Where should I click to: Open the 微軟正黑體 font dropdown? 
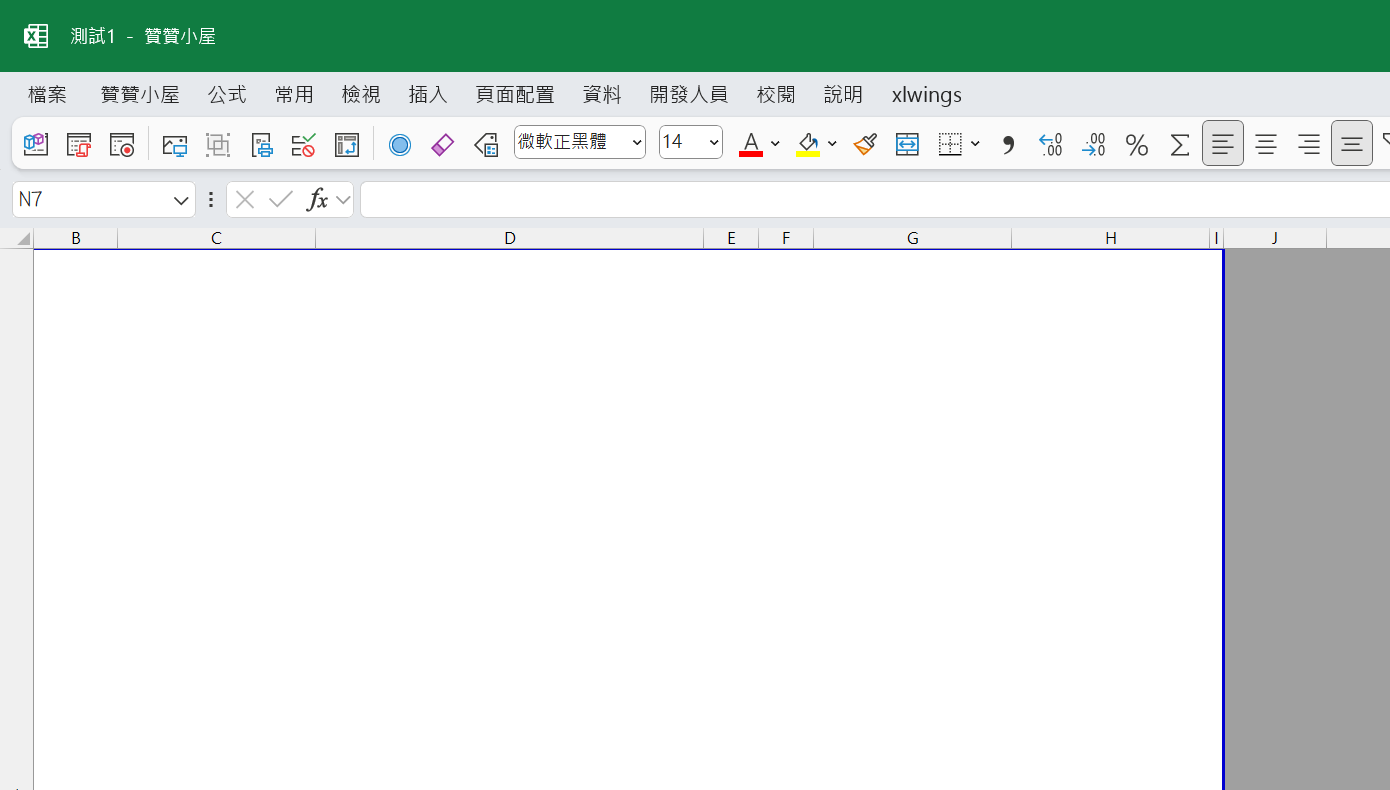point(638,143)
